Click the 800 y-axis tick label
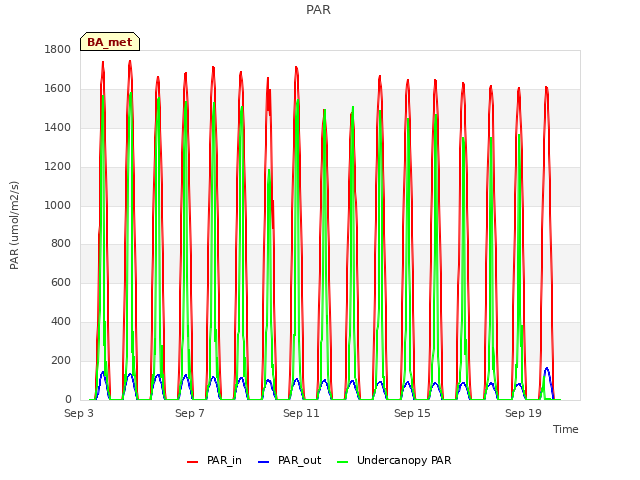640x480 pixels. point(61,244)
